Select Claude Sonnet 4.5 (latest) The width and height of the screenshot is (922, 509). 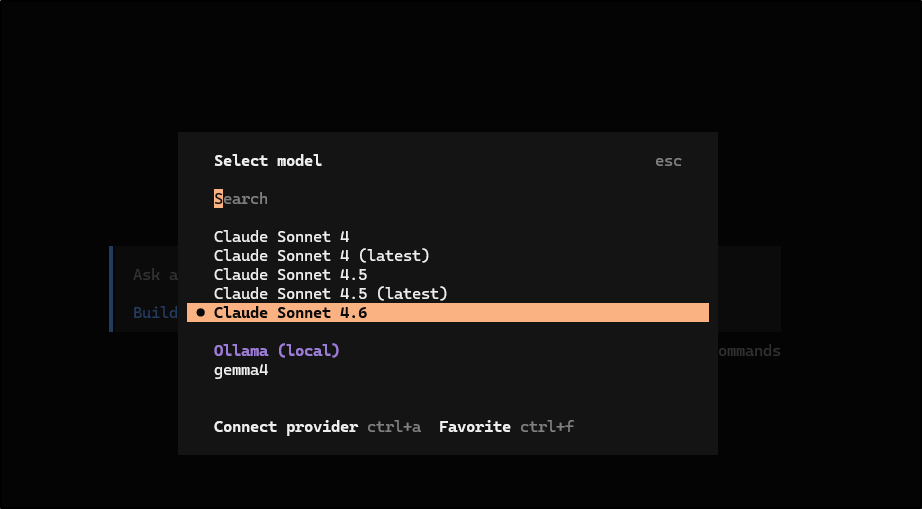(330, 294)
